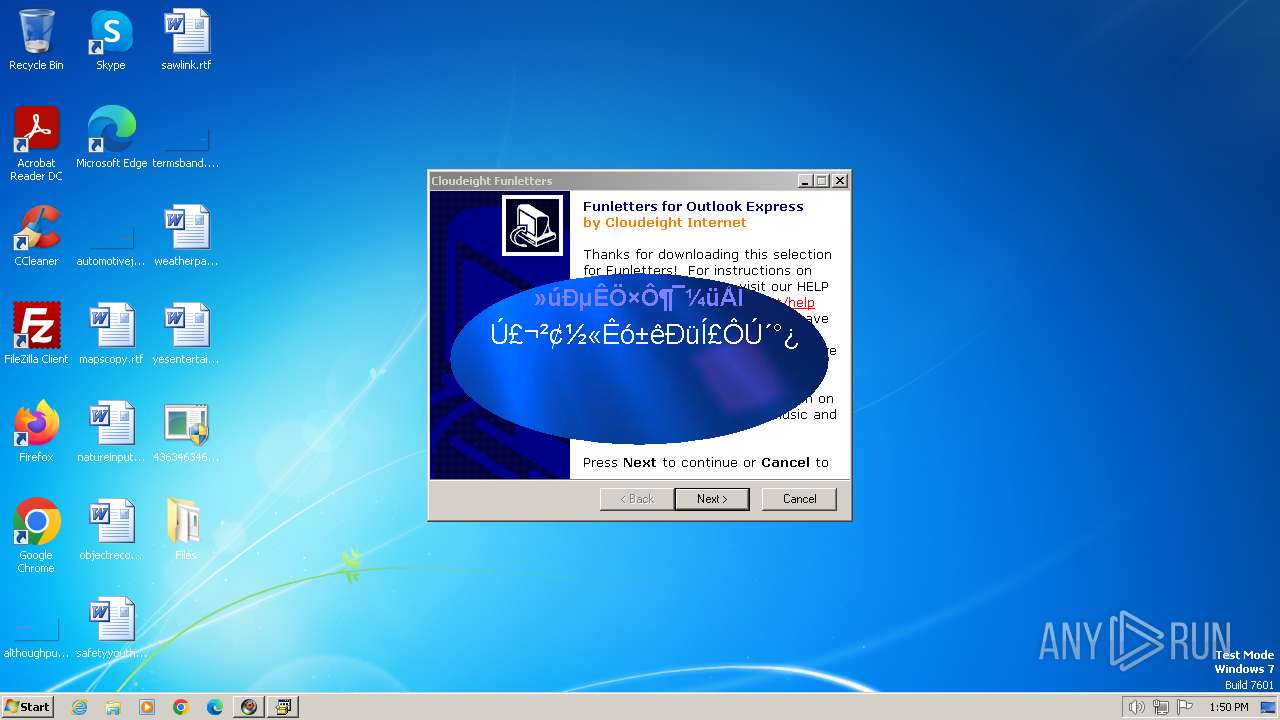
Task: Open the Windows Start menu
Action: pyautogui.click(x=27, y=707)
